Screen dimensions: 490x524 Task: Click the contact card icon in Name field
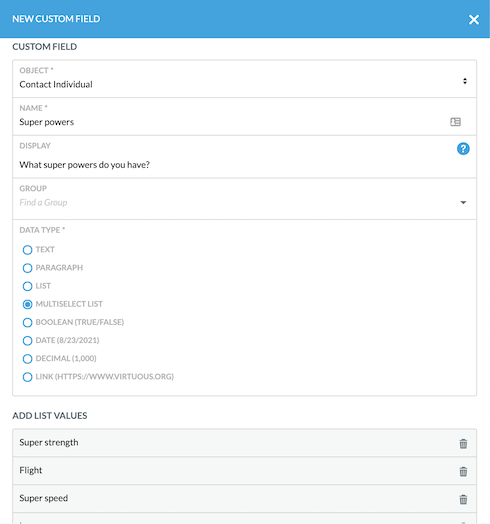pyautogui.click(x=455, y=122)
